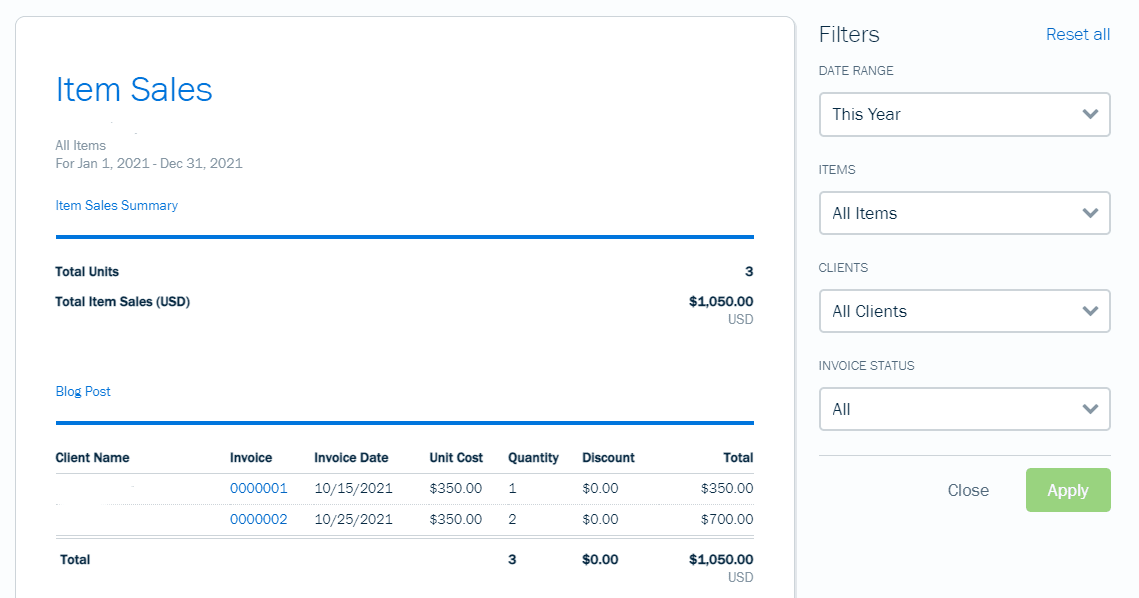This screenshot has height=598, width=1139.
Task: Open invoice 0000002
Action: (x=258, y=519)
